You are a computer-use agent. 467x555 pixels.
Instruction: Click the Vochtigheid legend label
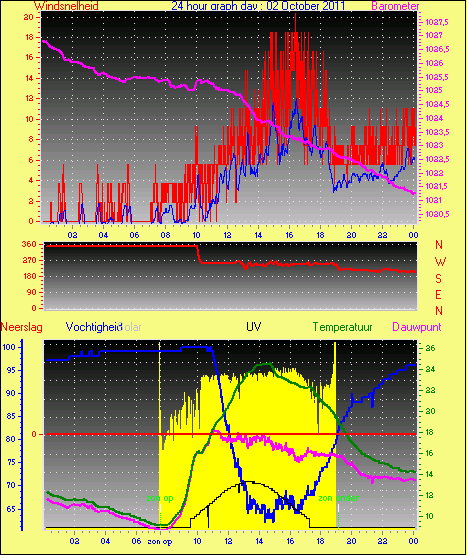point(94,327)
